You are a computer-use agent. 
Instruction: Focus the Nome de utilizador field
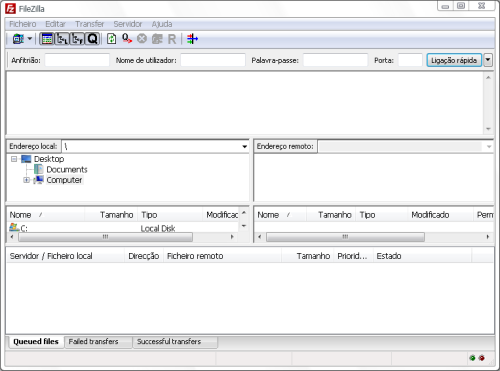tap(213, 60)
